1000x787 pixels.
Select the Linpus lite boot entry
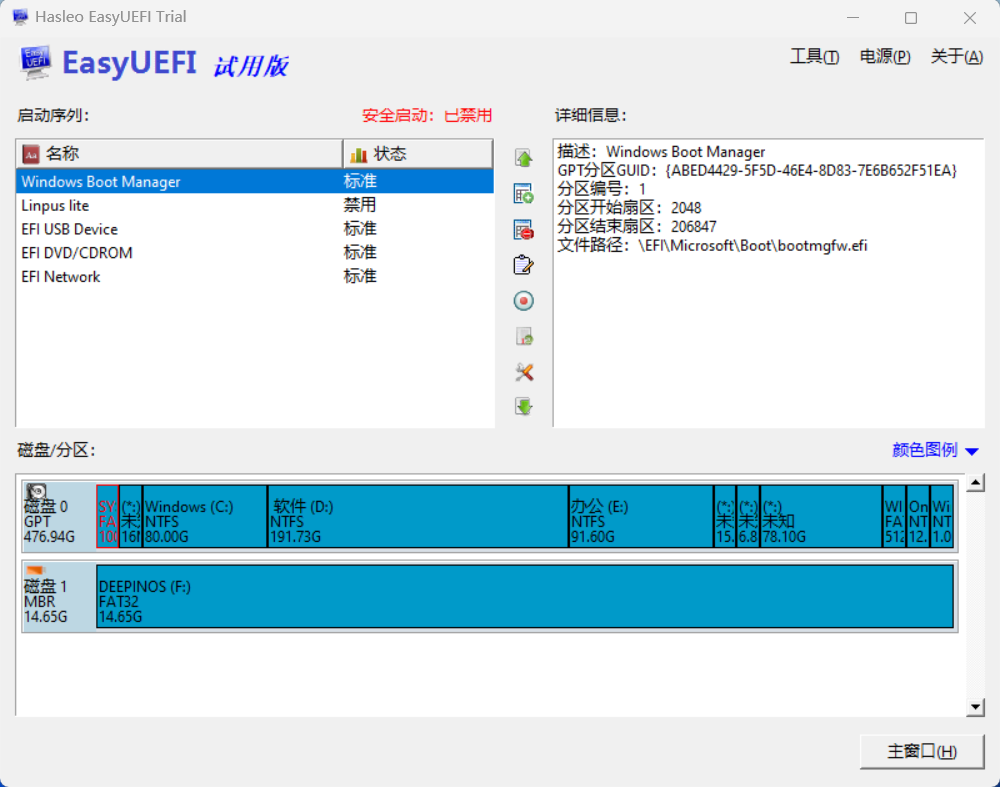(x=254, y=205)
